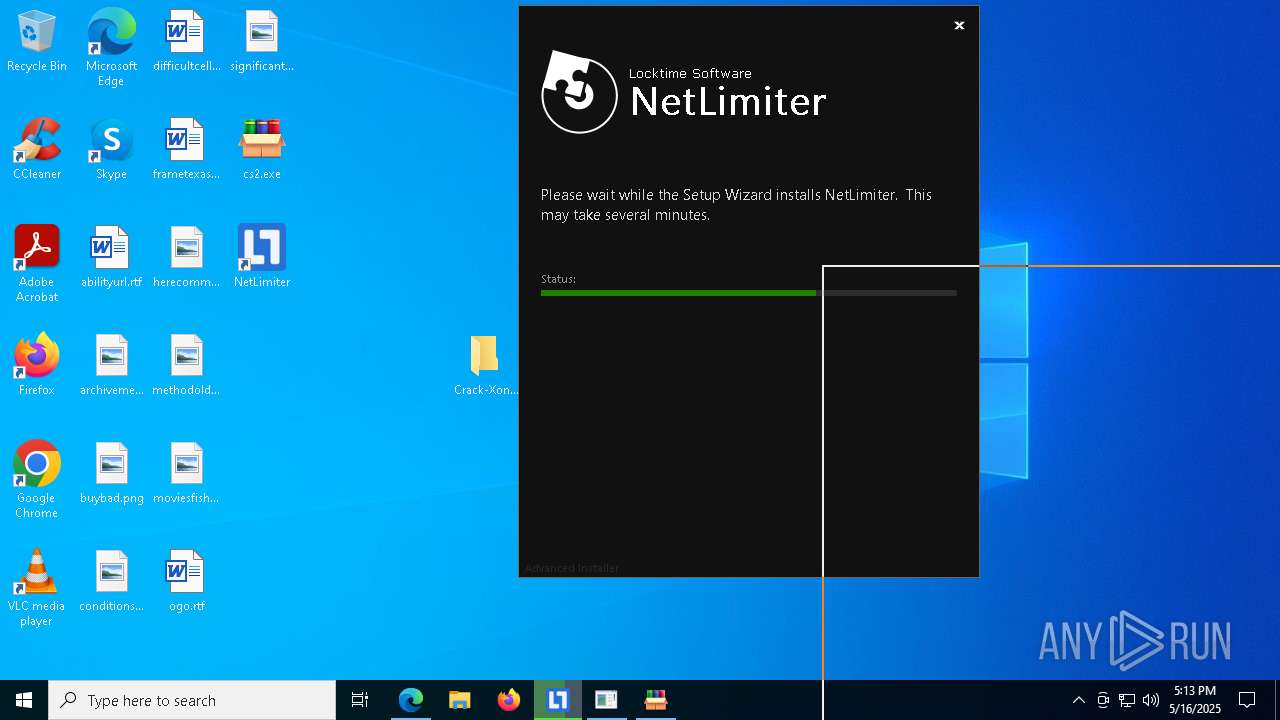Select the moviesfish image file icon
1280x720 pixels.
[x=186, y=474]
